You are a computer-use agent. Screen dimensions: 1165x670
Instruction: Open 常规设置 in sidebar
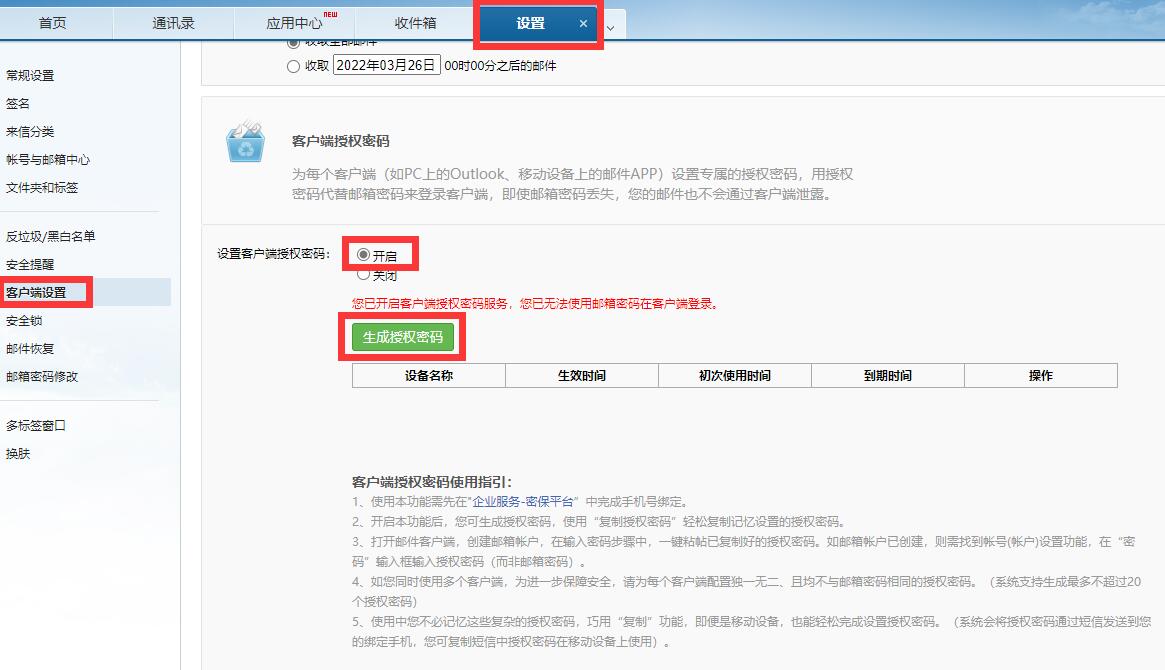tap(30, 75)
